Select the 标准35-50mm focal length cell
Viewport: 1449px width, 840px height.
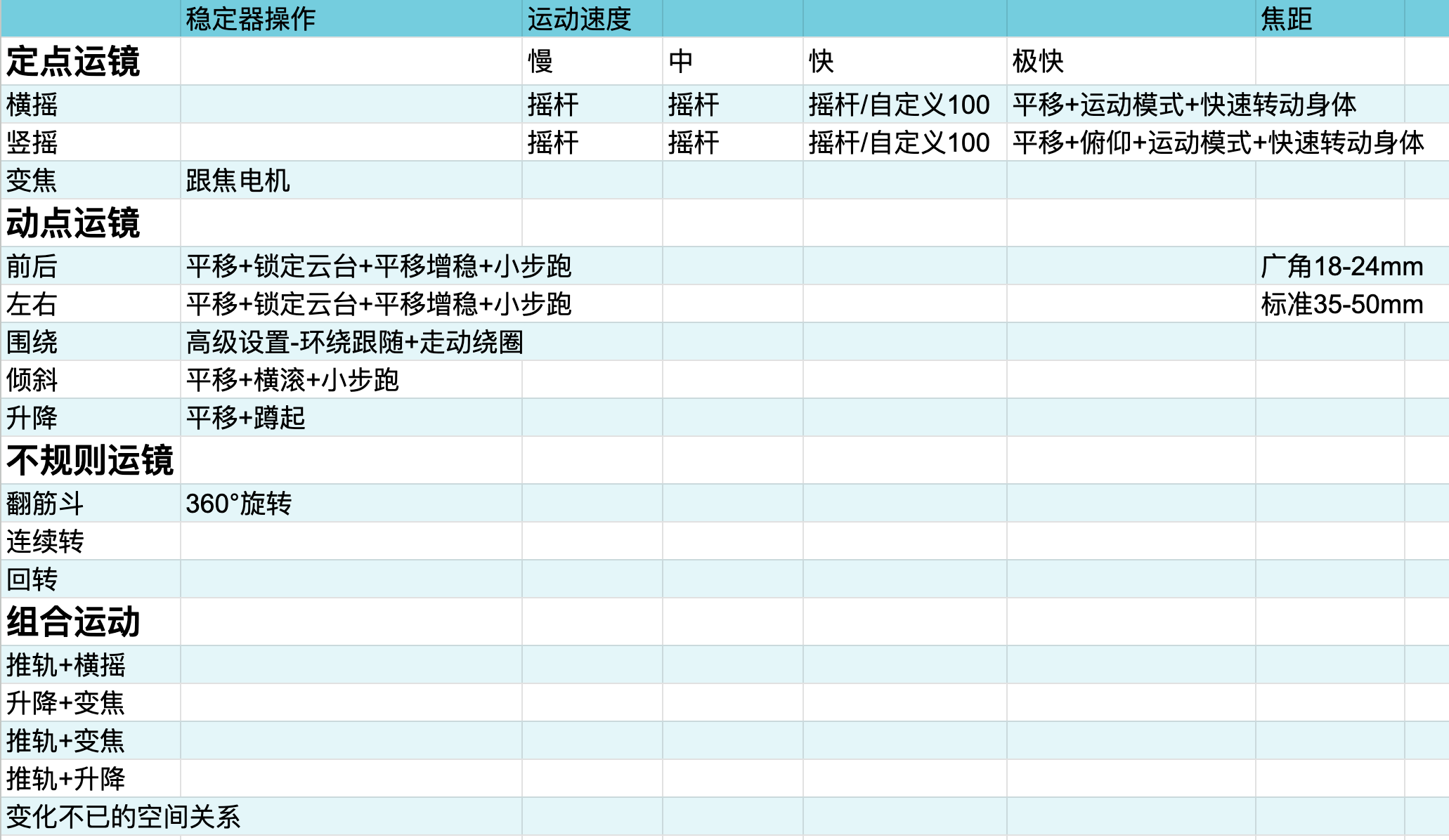[1341, 304]
